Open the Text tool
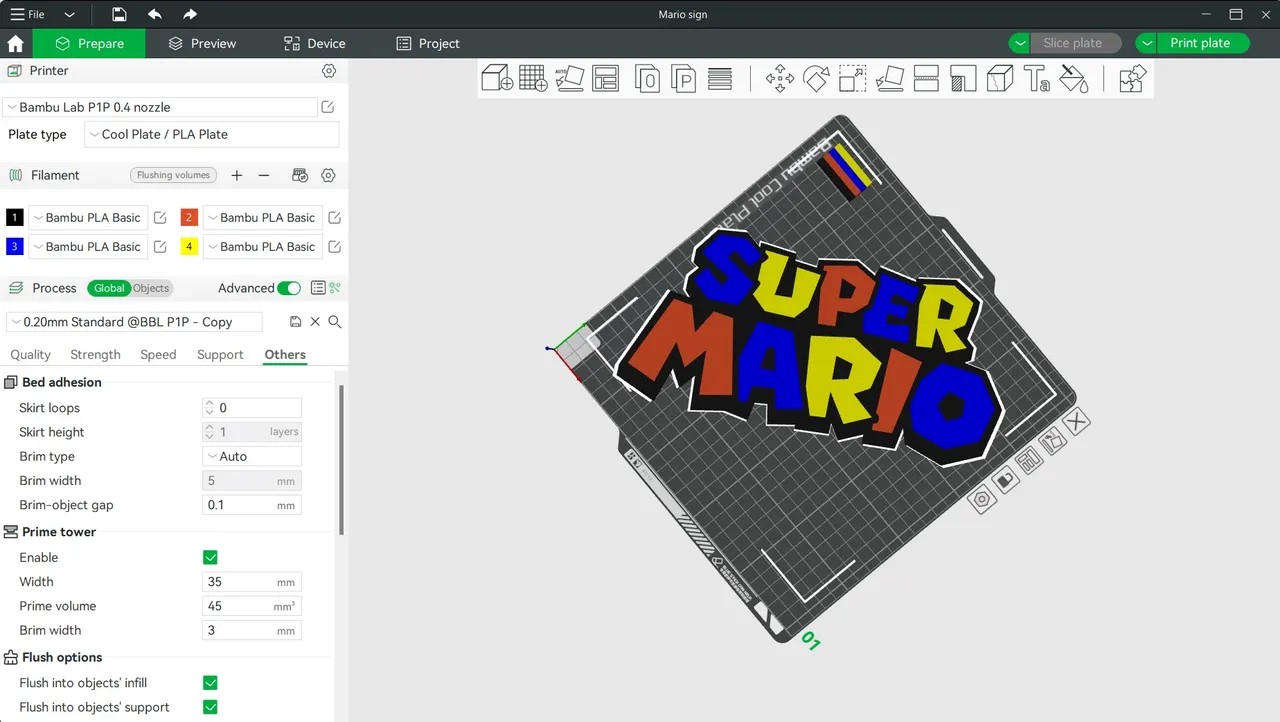 tap(1035, 78)
